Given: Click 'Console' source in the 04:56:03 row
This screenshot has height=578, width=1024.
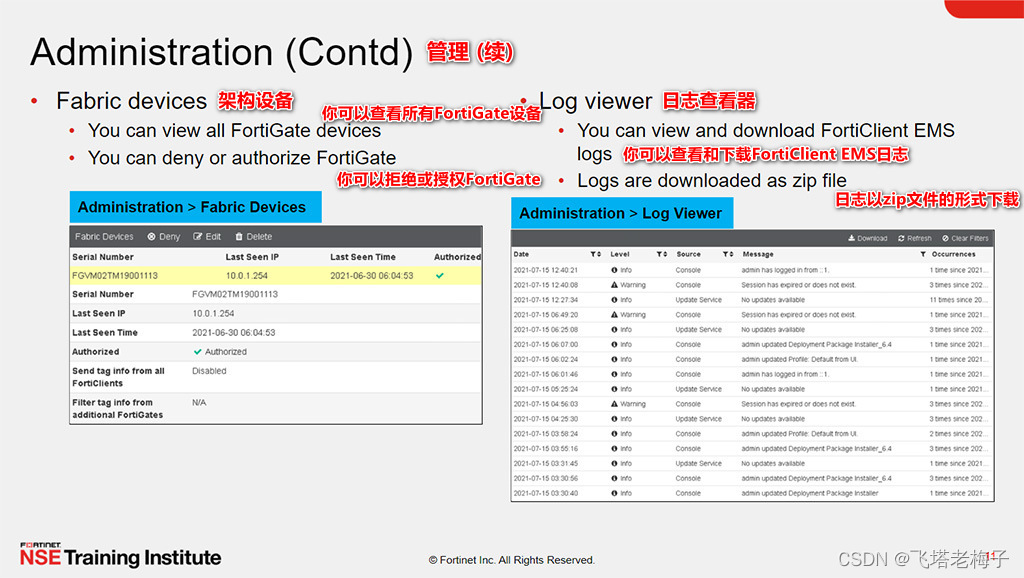Looking at the screenshot, I should pyautogui.click(x=688, y=404).
